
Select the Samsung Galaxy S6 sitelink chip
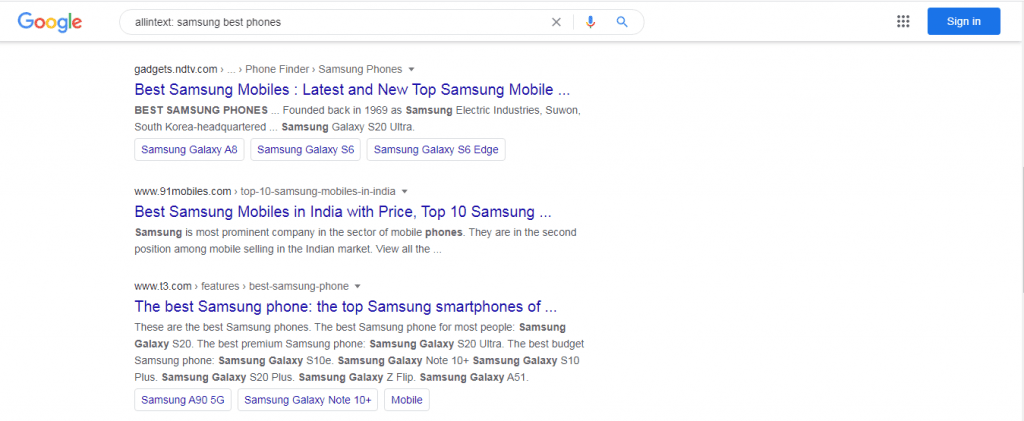point(306,149)
